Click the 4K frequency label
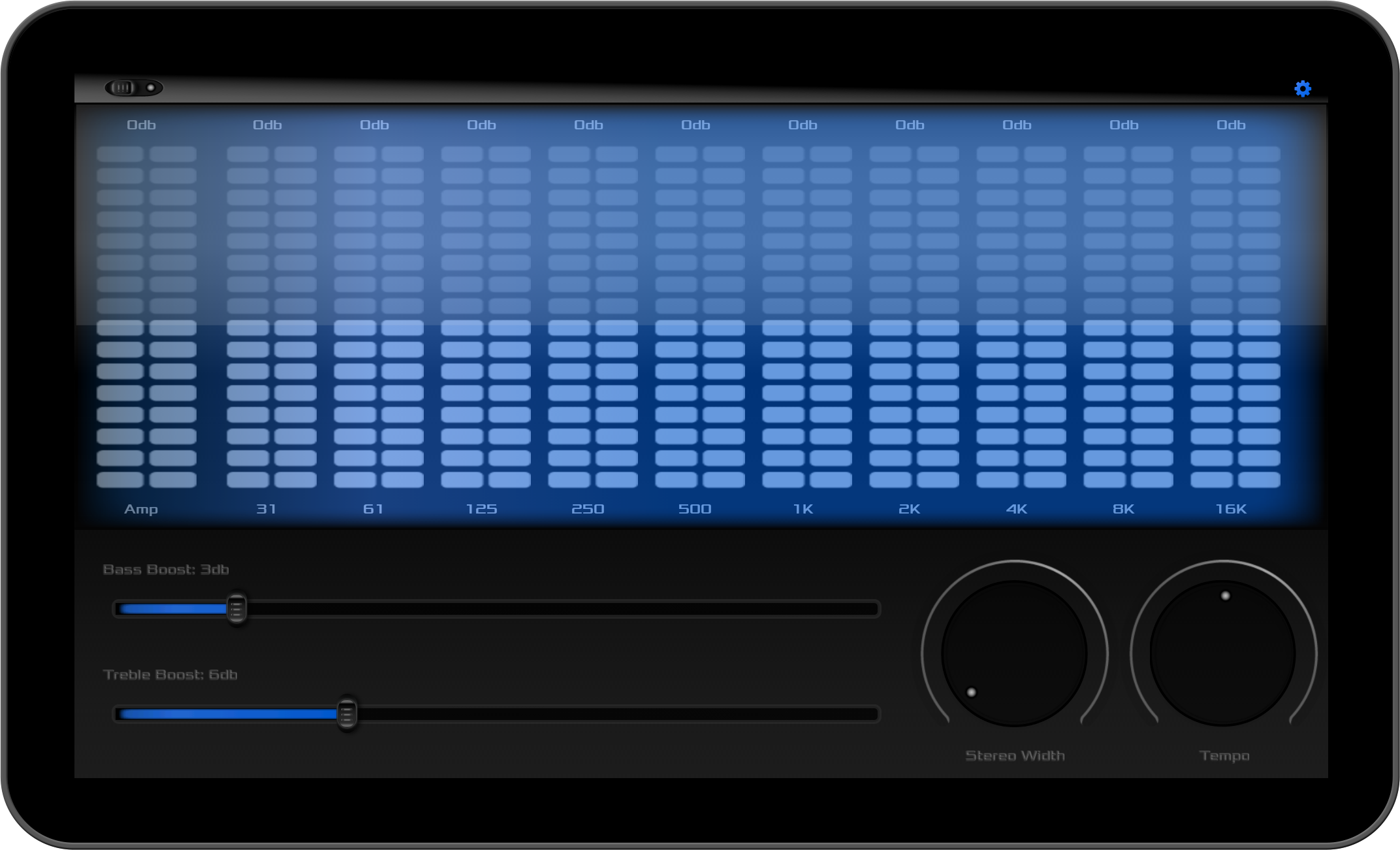This screenshot has height=850, width=1400. [1017, 509]
